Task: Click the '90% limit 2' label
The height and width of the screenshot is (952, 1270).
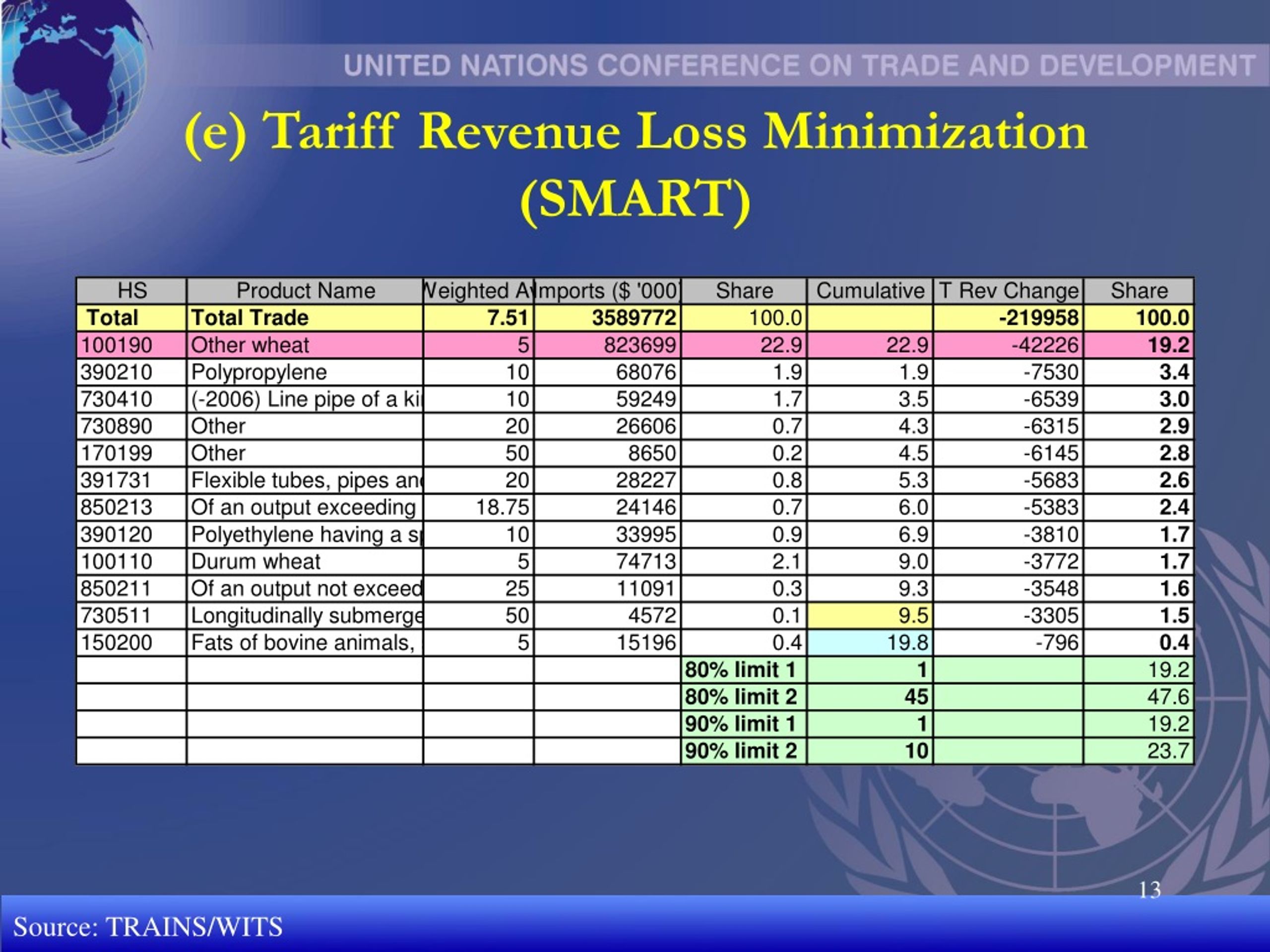Action: coord(744,751)
